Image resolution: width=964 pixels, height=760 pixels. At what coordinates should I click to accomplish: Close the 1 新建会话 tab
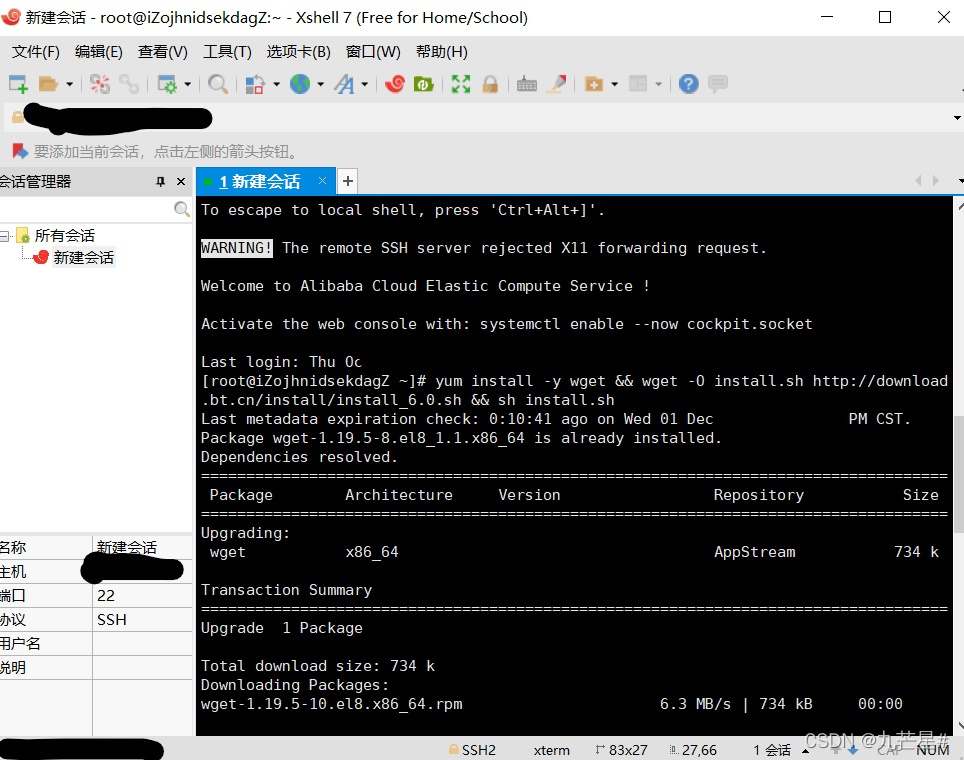[322, 181]
